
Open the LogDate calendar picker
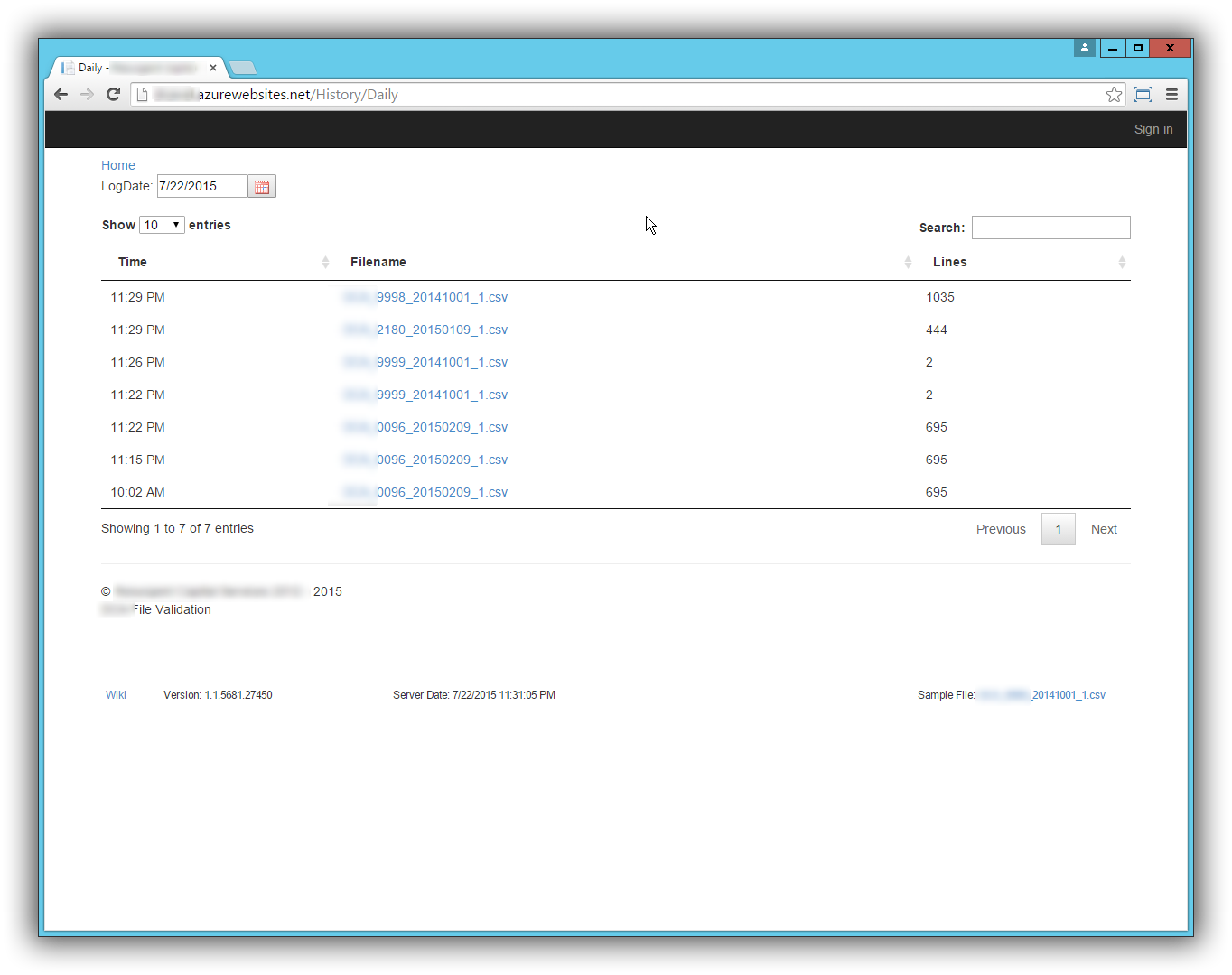tap(262, 187)
